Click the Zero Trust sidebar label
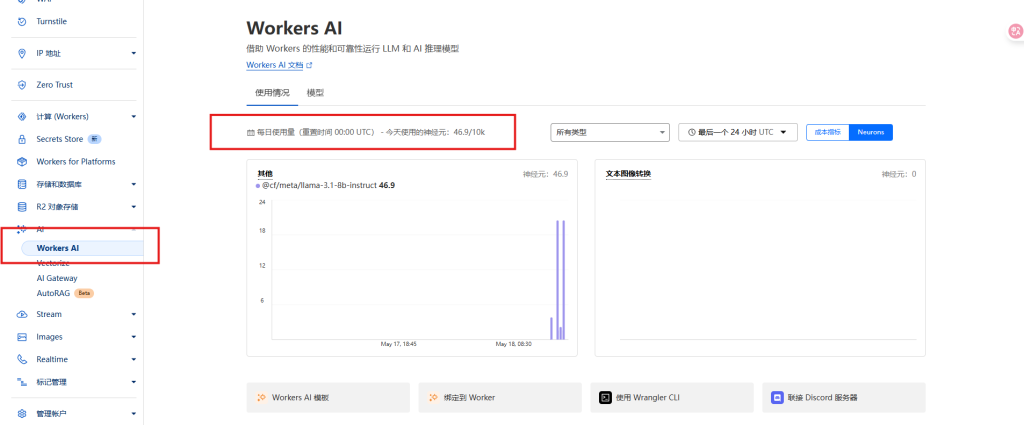 click(x=55, y=85)
